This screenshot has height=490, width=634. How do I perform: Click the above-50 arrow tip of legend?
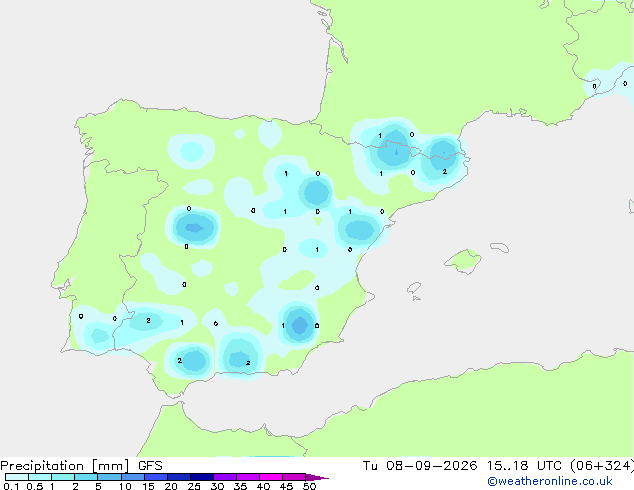coord(317,478)
